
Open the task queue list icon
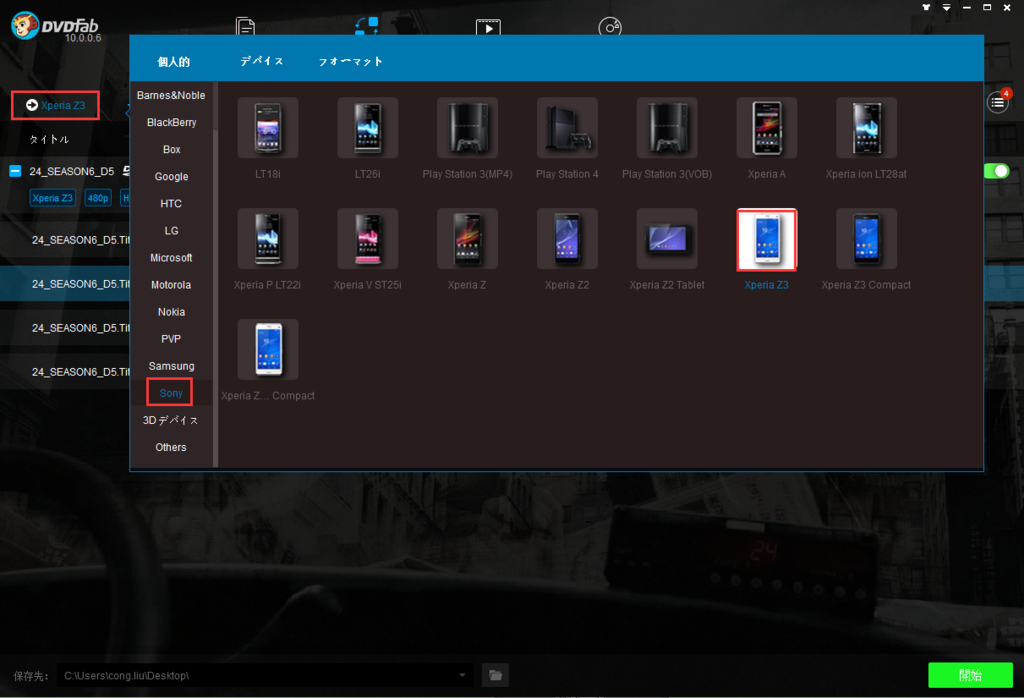point(998,102)
